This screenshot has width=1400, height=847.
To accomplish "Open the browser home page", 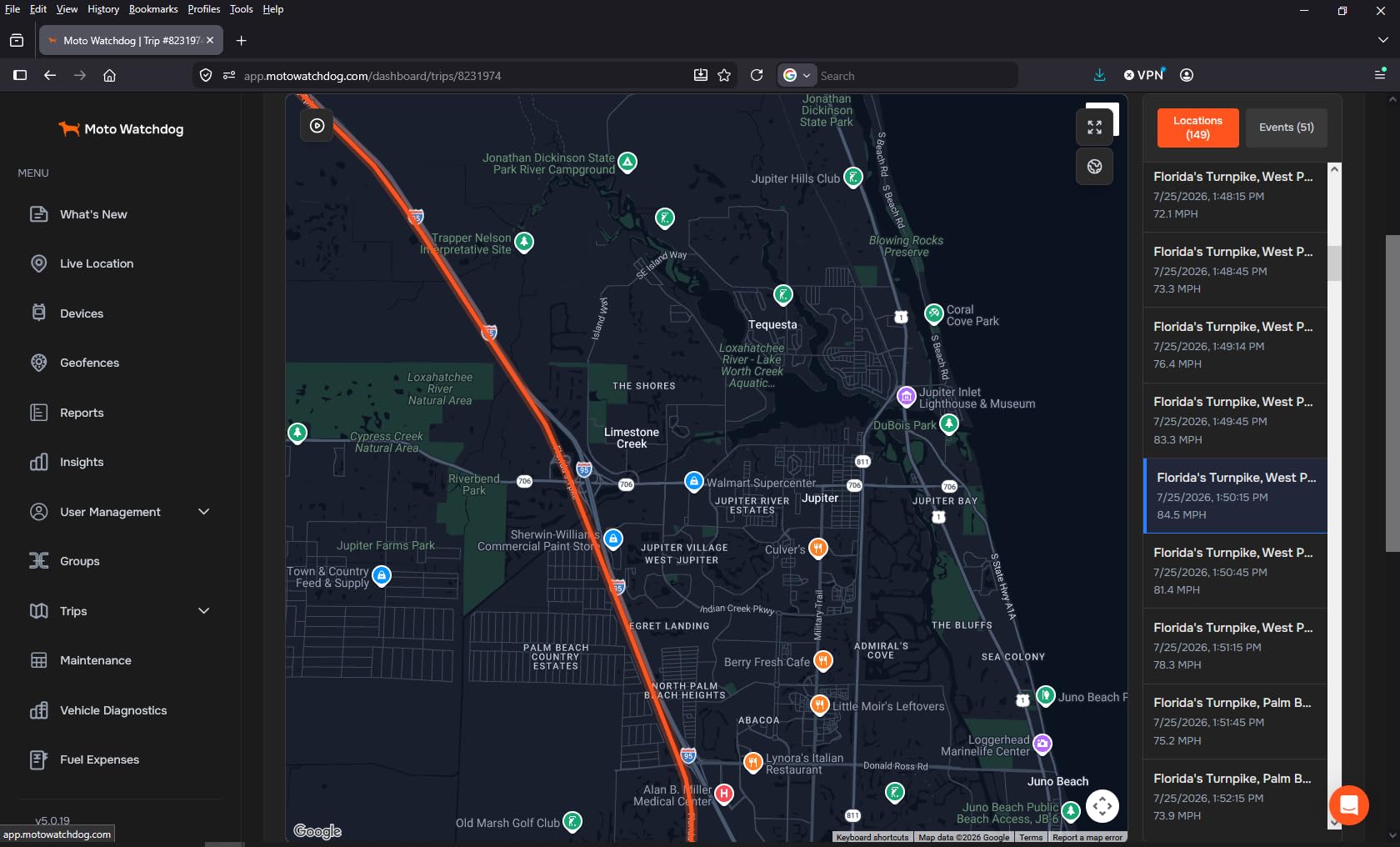I will [109, 75].
